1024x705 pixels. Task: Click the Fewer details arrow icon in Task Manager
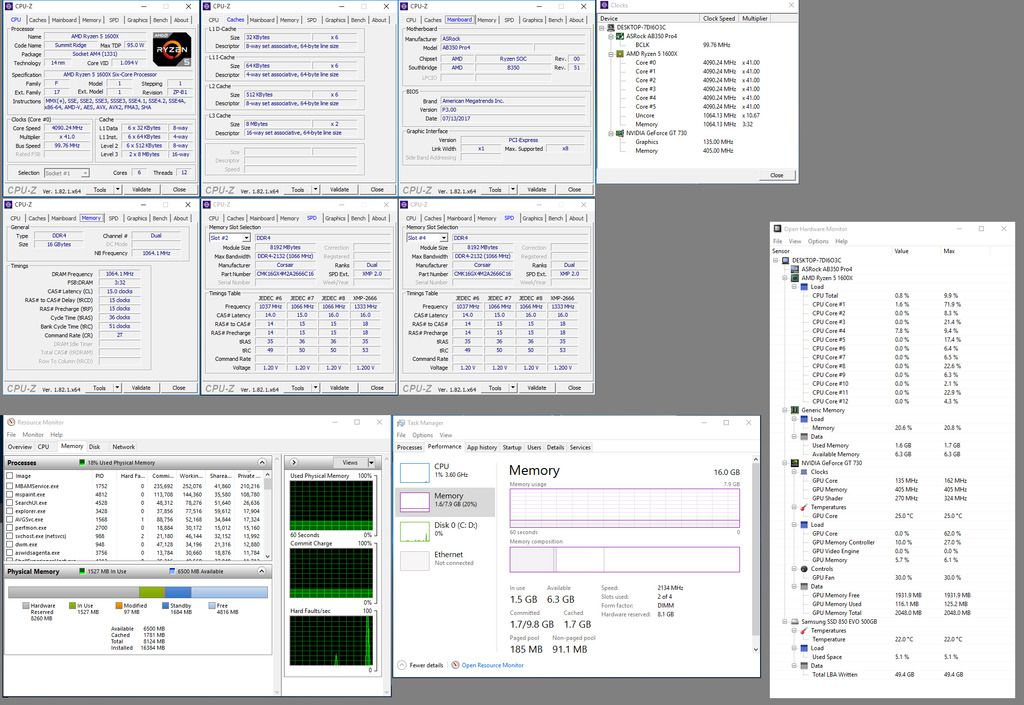point(402,665)
